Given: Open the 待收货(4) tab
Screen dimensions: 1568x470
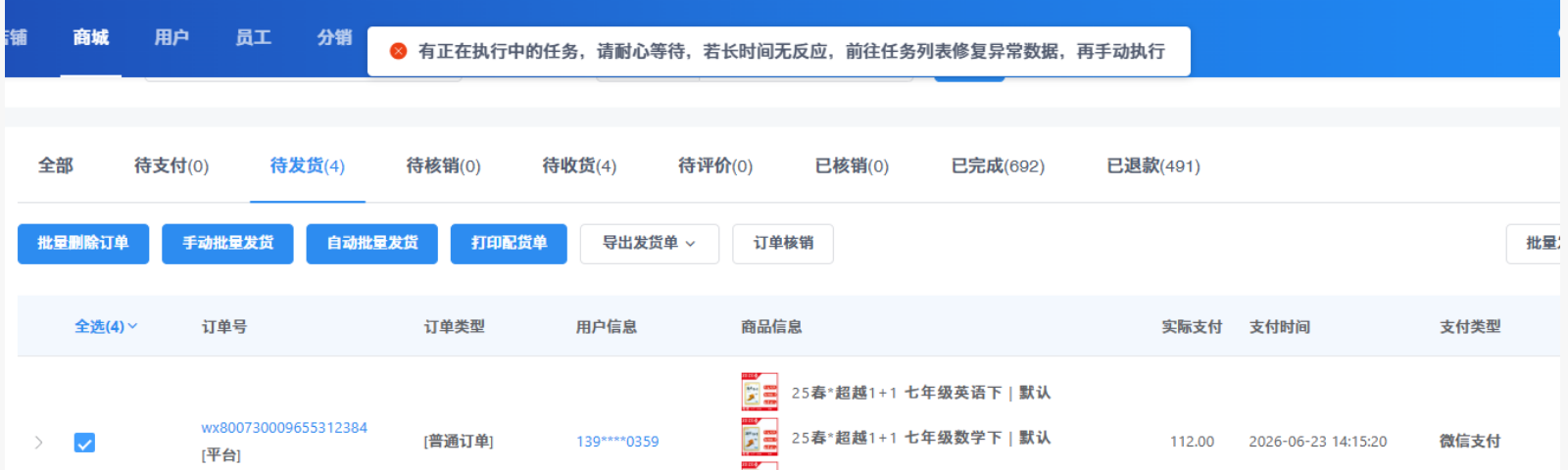Looking at the screenshot, I should (x=579, y=165).
